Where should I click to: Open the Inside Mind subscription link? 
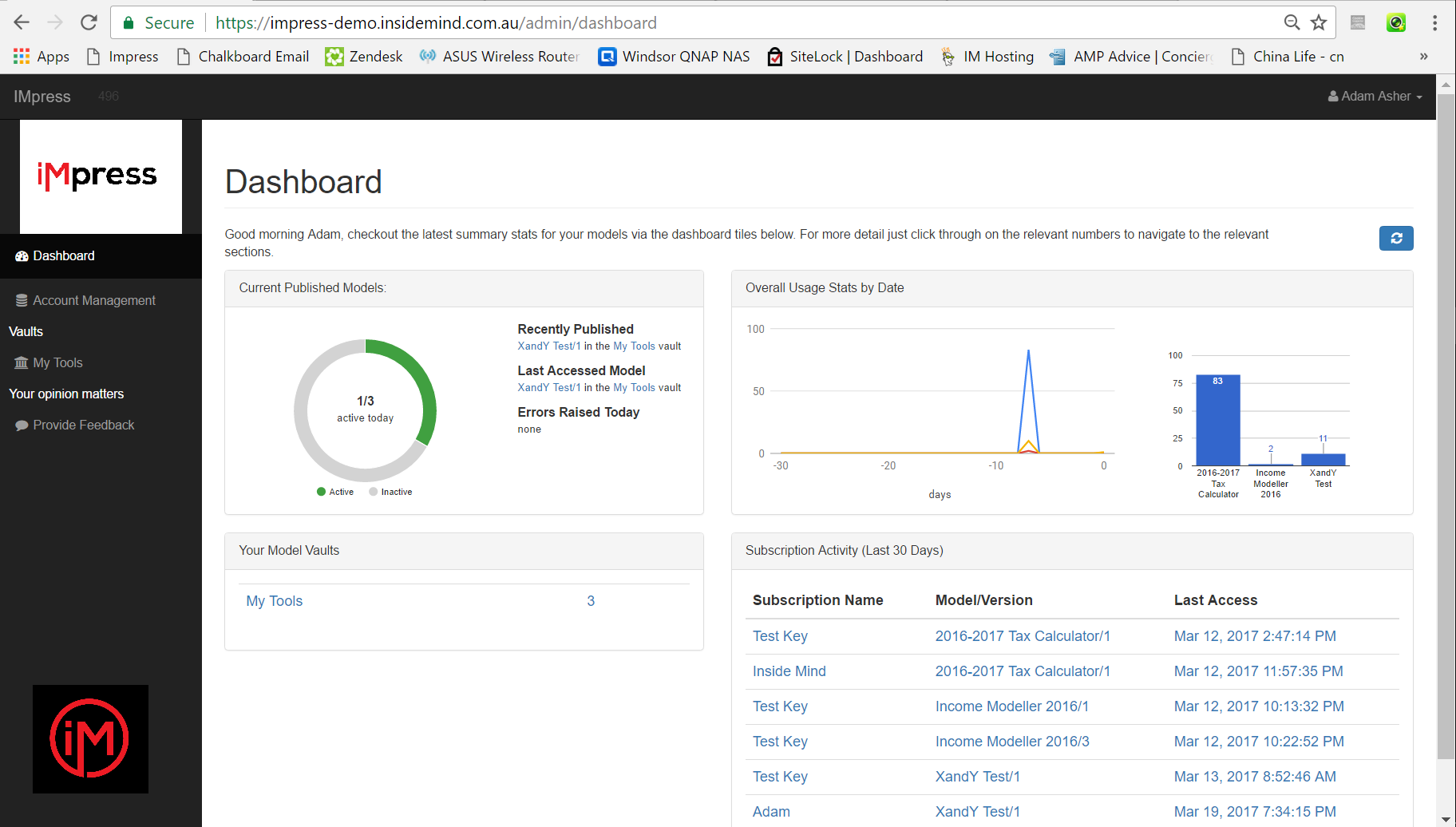pyautogui.click(x=789, y=671)
